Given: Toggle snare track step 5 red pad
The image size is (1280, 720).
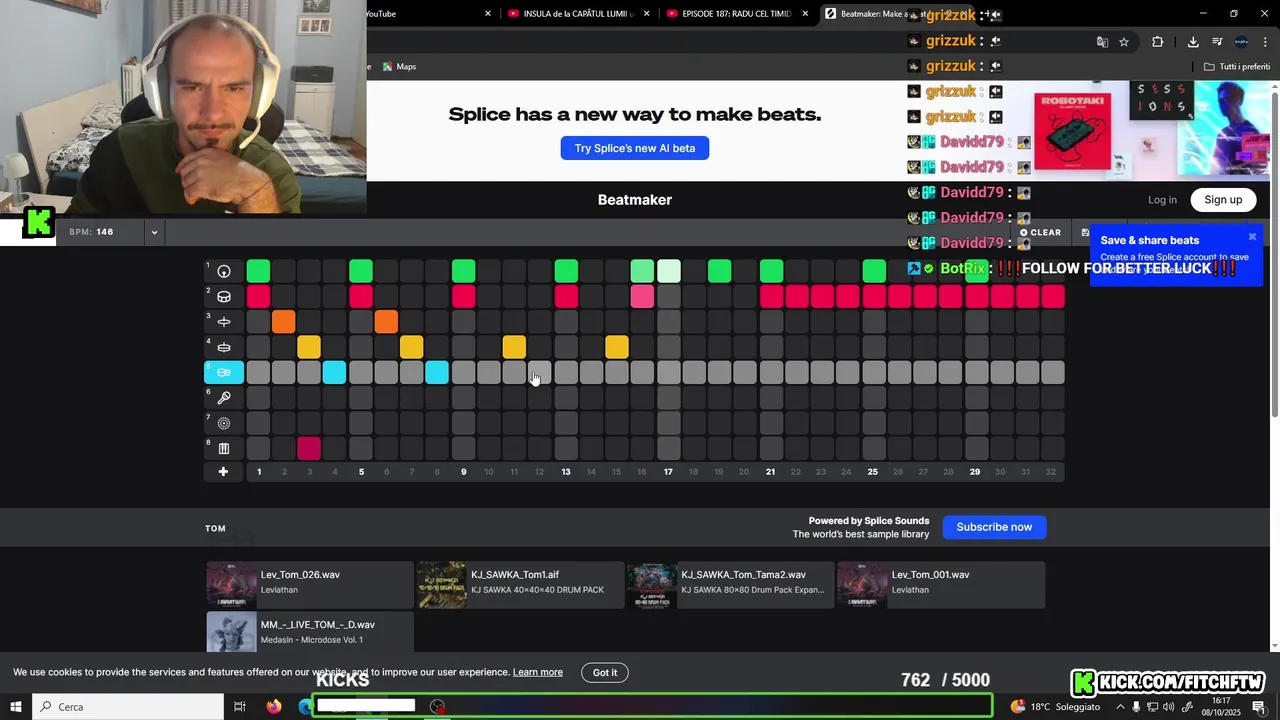Looking at the screenshot, I should (x=361, y=297).
